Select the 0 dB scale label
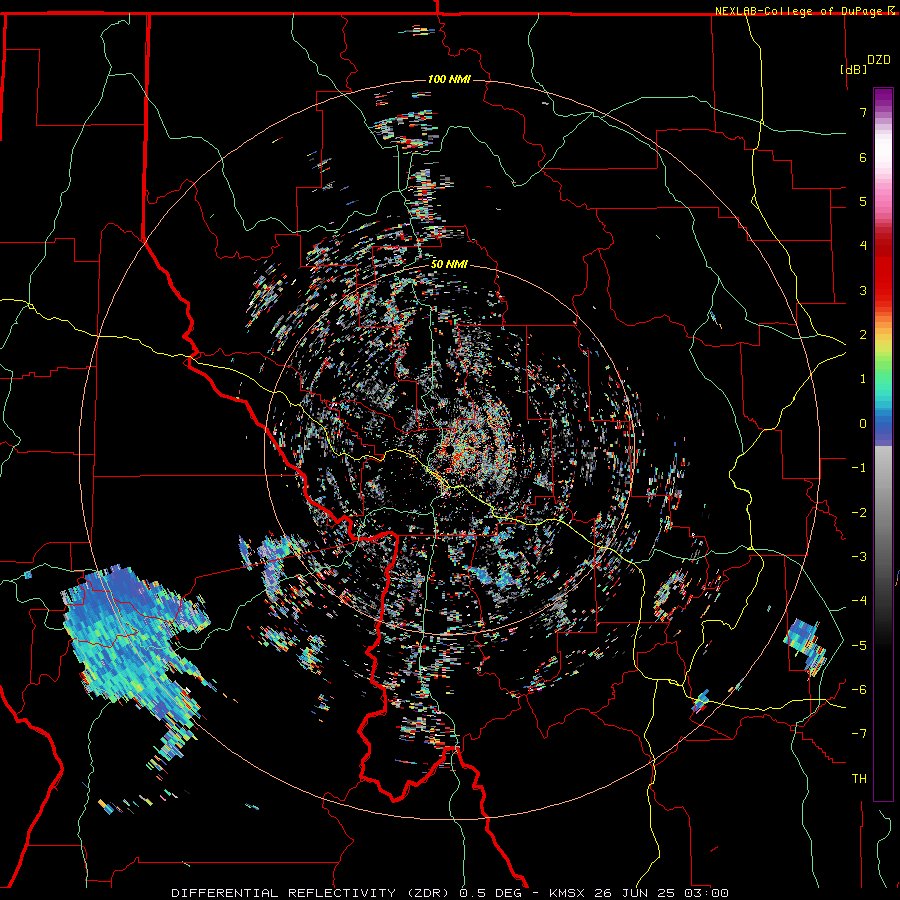Screen dimensions: 900x900 [x=863, y=424]
